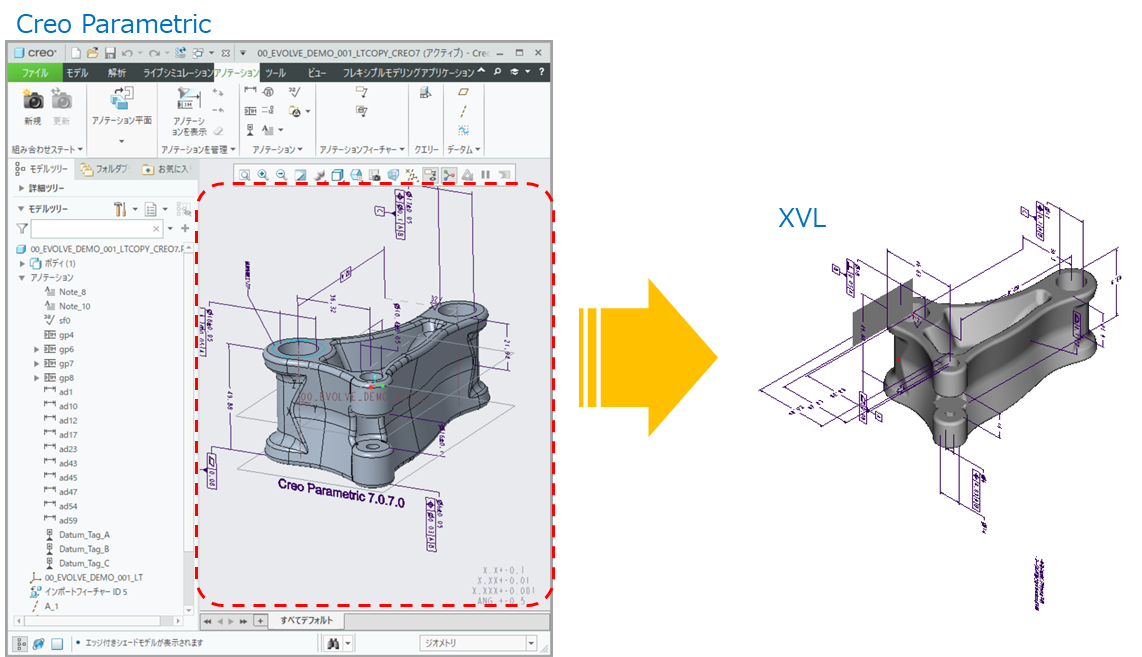This screenshot has width=1142, height=657.
Task: Open the お気に入り navigator tab
Action: pyautogui.click(x=166, y=169)
